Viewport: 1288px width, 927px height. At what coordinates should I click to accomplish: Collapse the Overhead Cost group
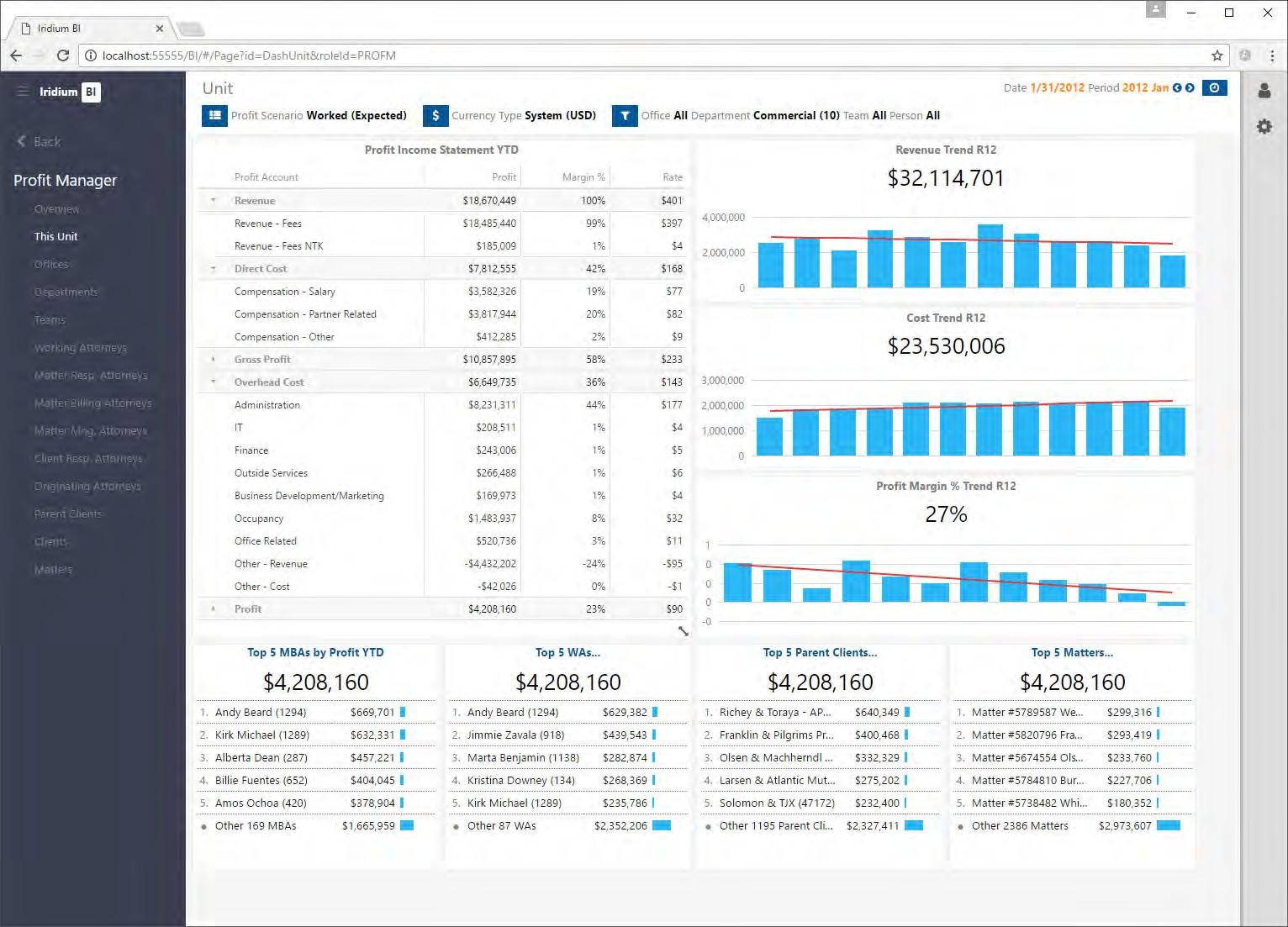[x=213, y=382]
